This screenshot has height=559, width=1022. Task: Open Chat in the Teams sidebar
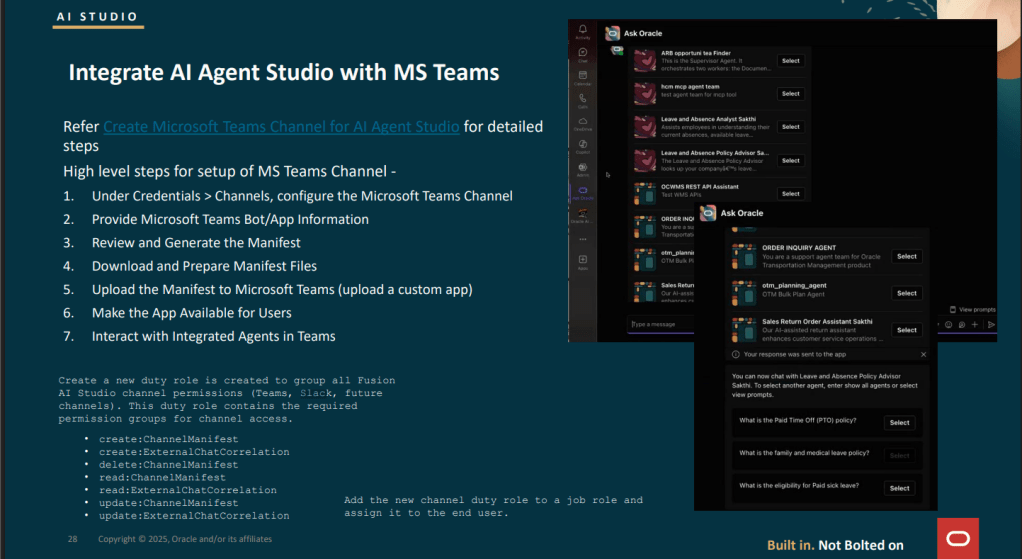click(x=582, y=54)
